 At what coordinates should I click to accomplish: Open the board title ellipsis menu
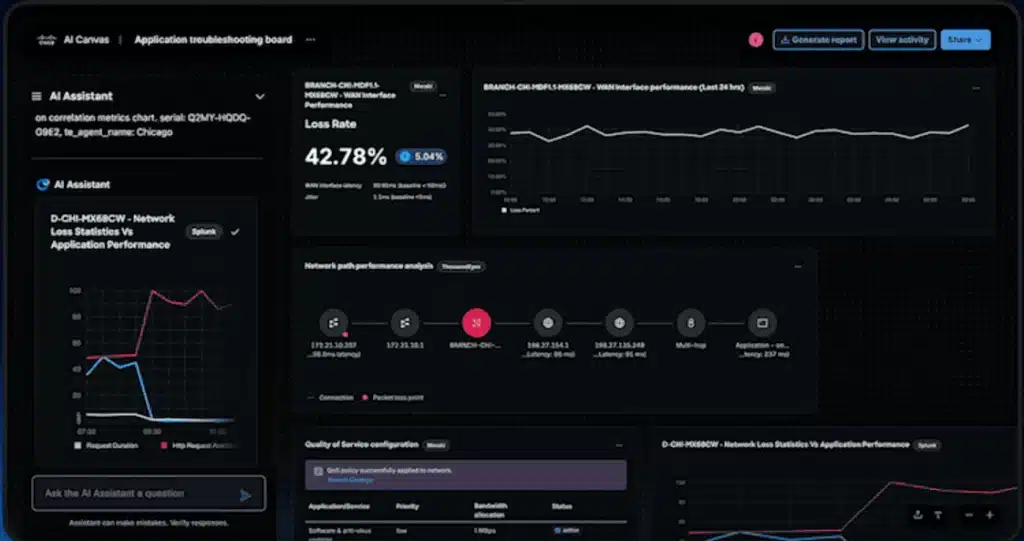click(310, 40)
